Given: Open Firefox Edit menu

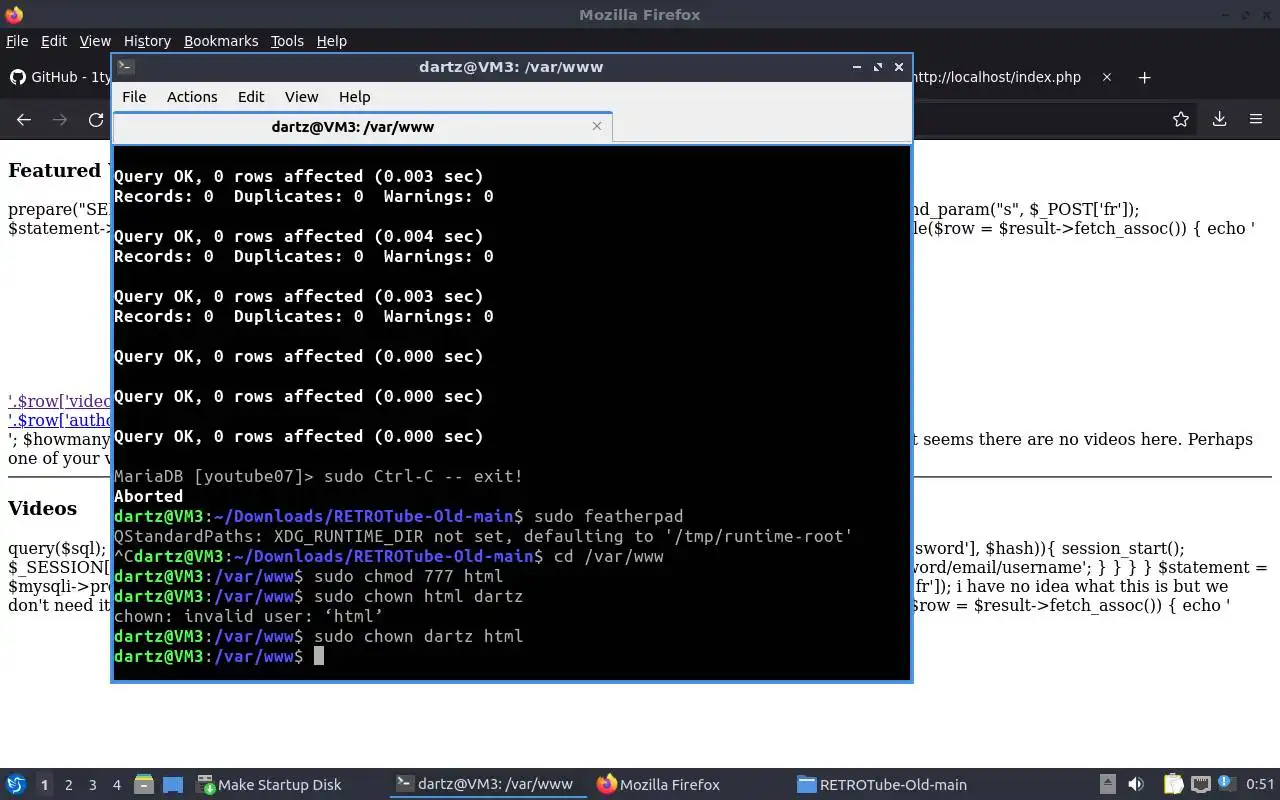Looking at the screenshot, I should coord(54,41).
